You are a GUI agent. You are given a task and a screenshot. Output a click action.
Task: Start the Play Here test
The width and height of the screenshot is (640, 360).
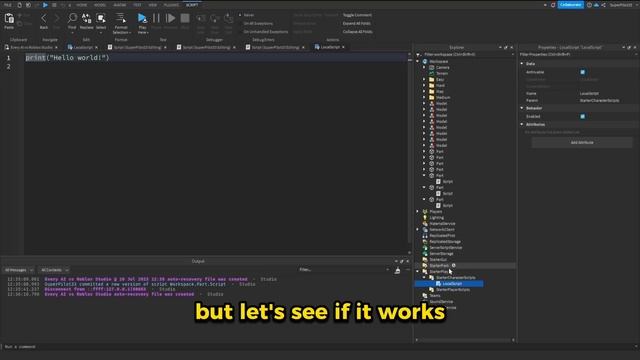click(142, 18)
